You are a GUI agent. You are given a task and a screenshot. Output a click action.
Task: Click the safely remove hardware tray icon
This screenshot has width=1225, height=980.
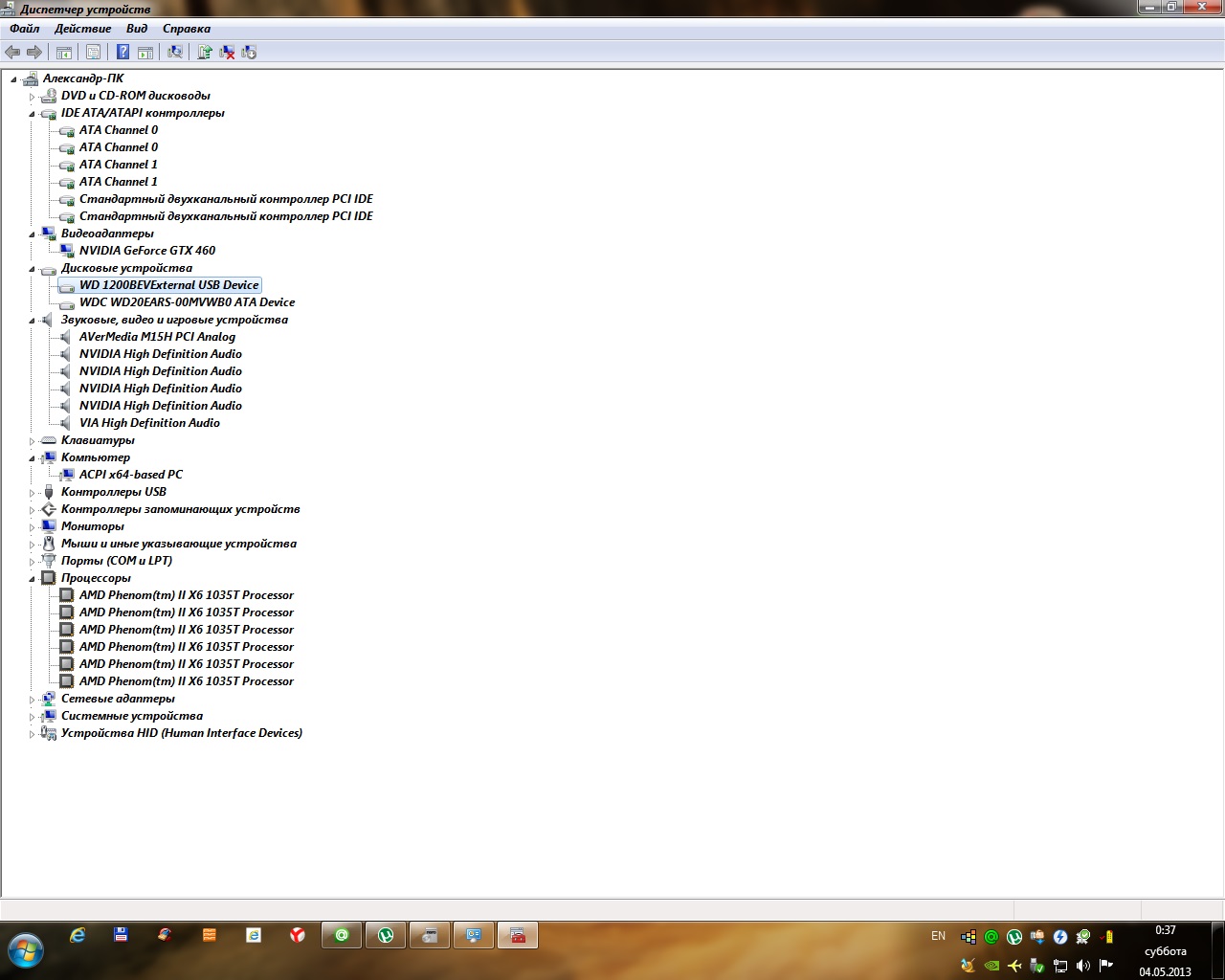[x=1037, y=966]
